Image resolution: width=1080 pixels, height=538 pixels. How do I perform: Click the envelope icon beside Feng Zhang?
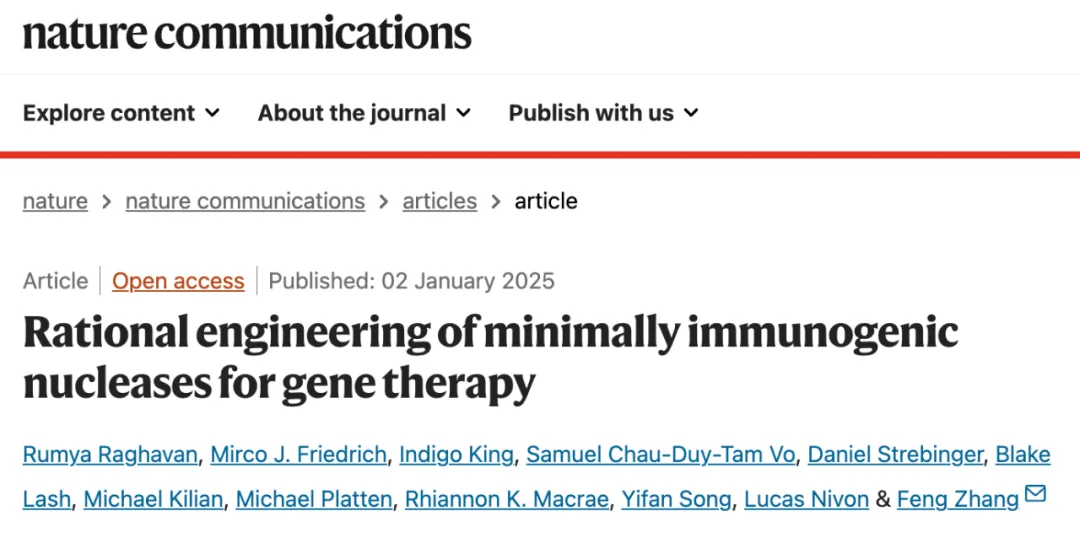coord(1035,494)
